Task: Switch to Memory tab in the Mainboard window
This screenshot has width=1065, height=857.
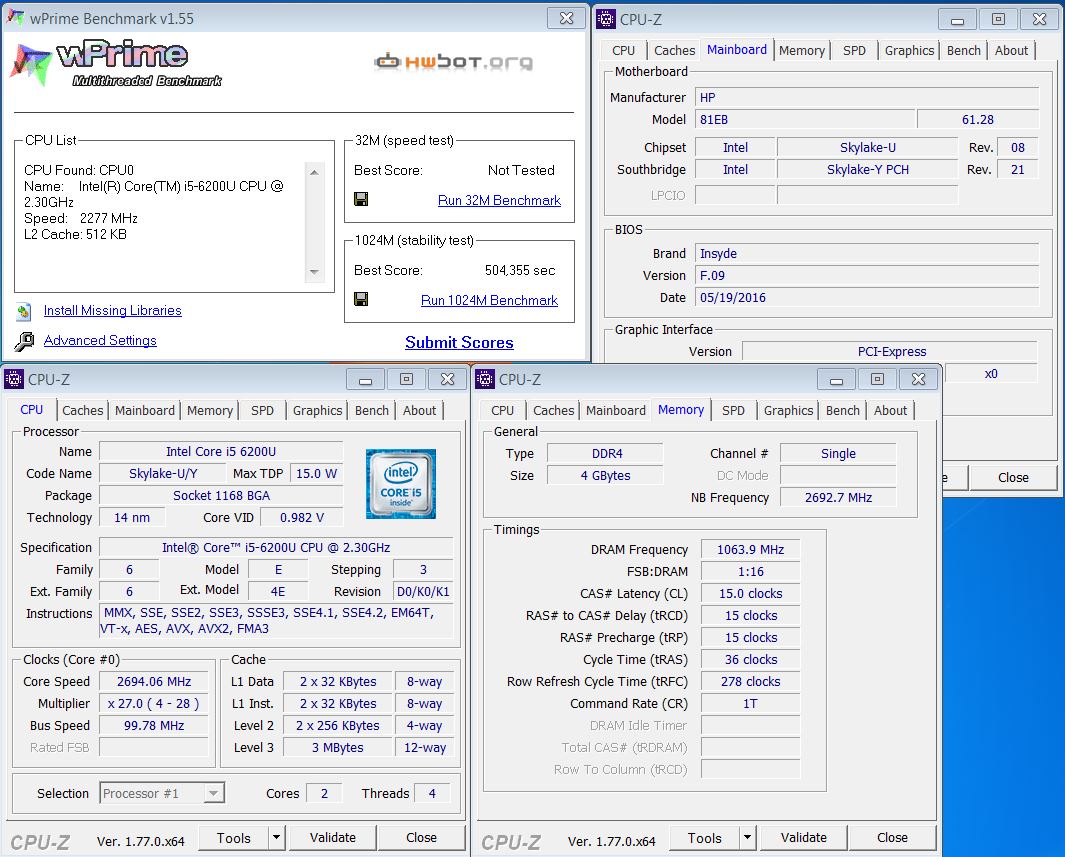Action: [801, 50]
